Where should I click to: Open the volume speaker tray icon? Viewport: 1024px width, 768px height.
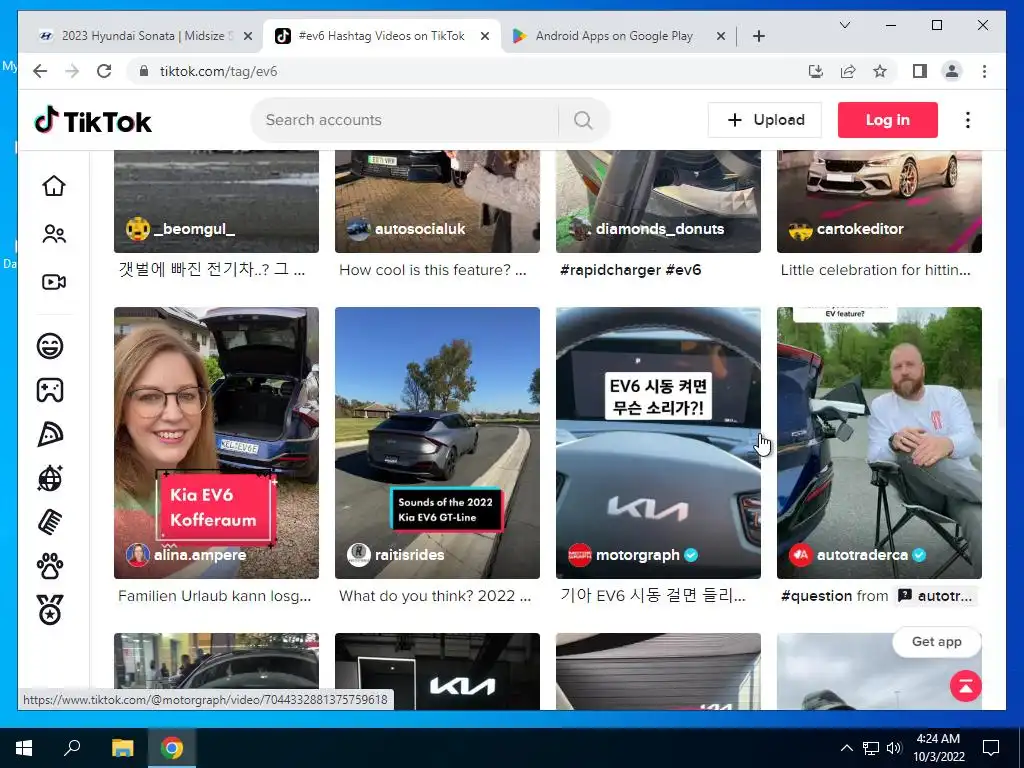pyautogui.click(x=894, y=748)
